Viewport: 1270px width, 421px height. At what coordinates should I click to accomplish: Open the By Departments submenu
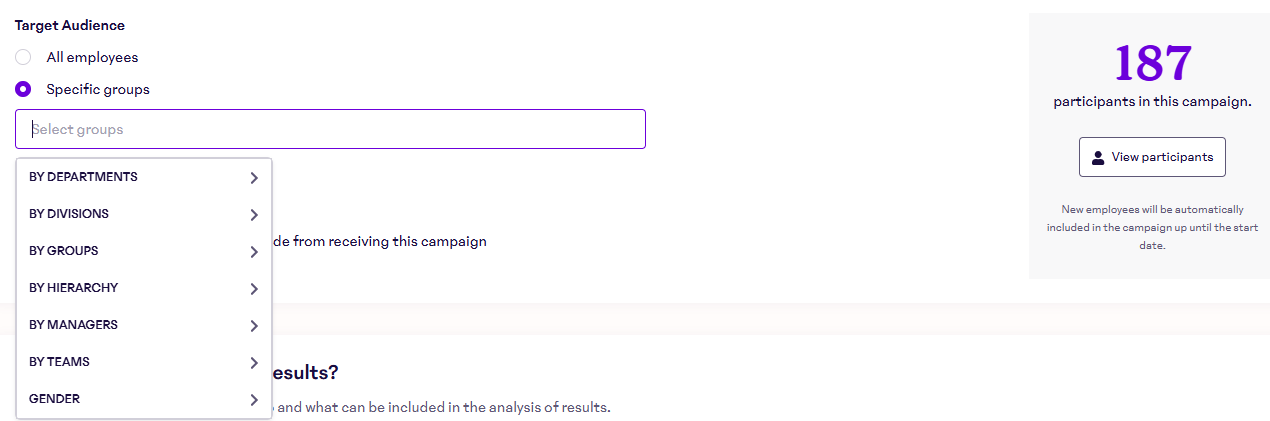point(84,177)
